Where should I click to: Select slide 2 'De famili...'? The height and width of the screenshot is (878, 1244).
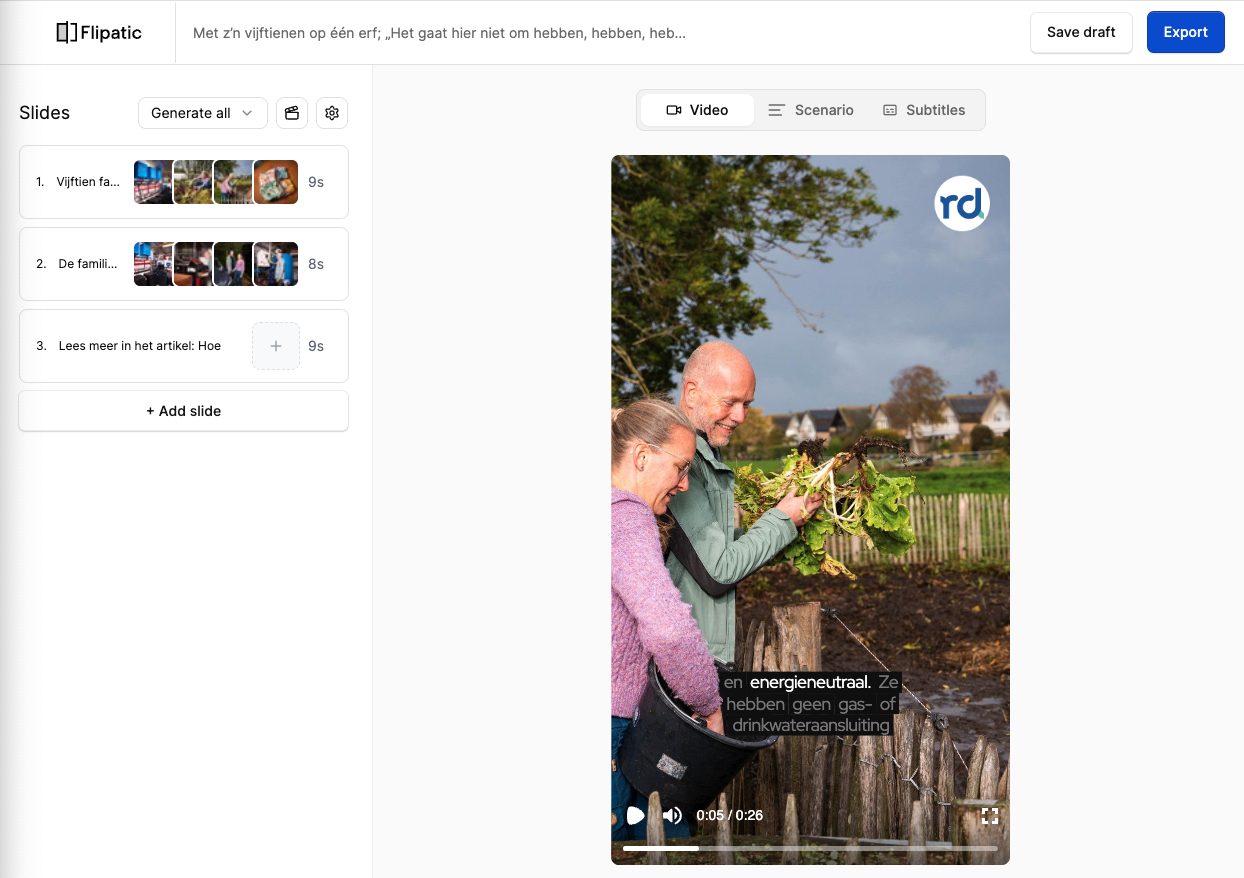click(184, 264)
